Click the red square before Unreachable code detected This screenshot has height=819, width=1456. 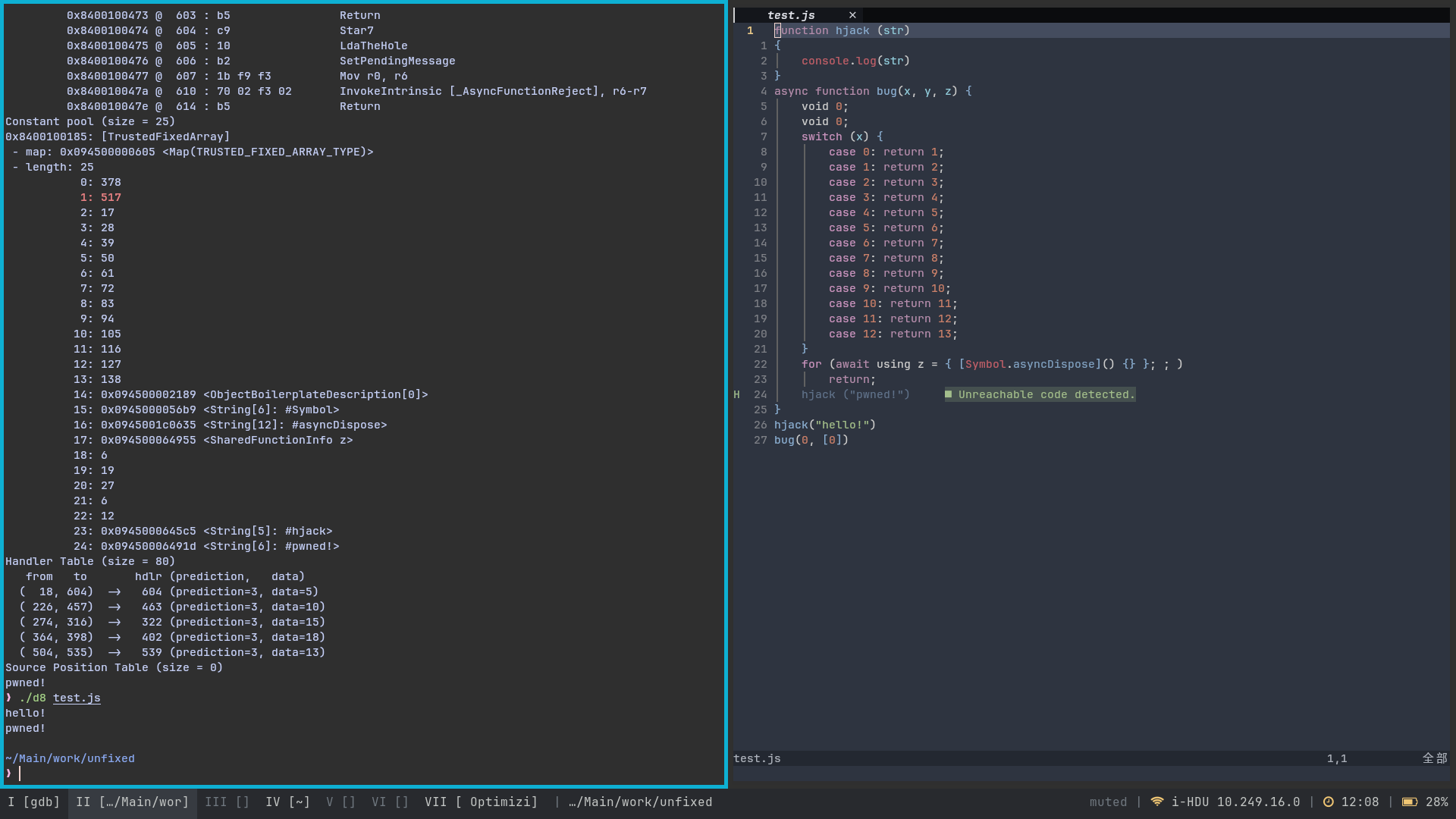[x=949, y=394]
